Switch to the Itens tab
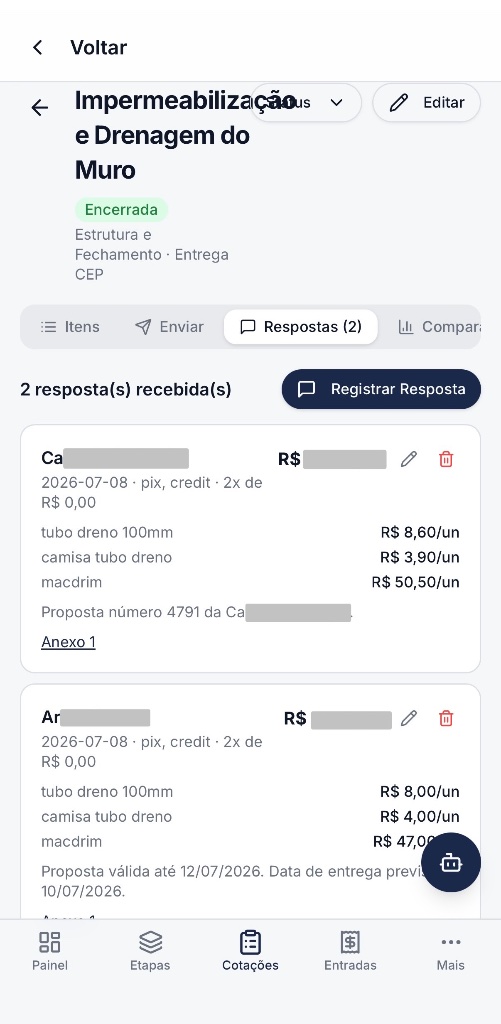501x1024 pixels. coord(70,327)
